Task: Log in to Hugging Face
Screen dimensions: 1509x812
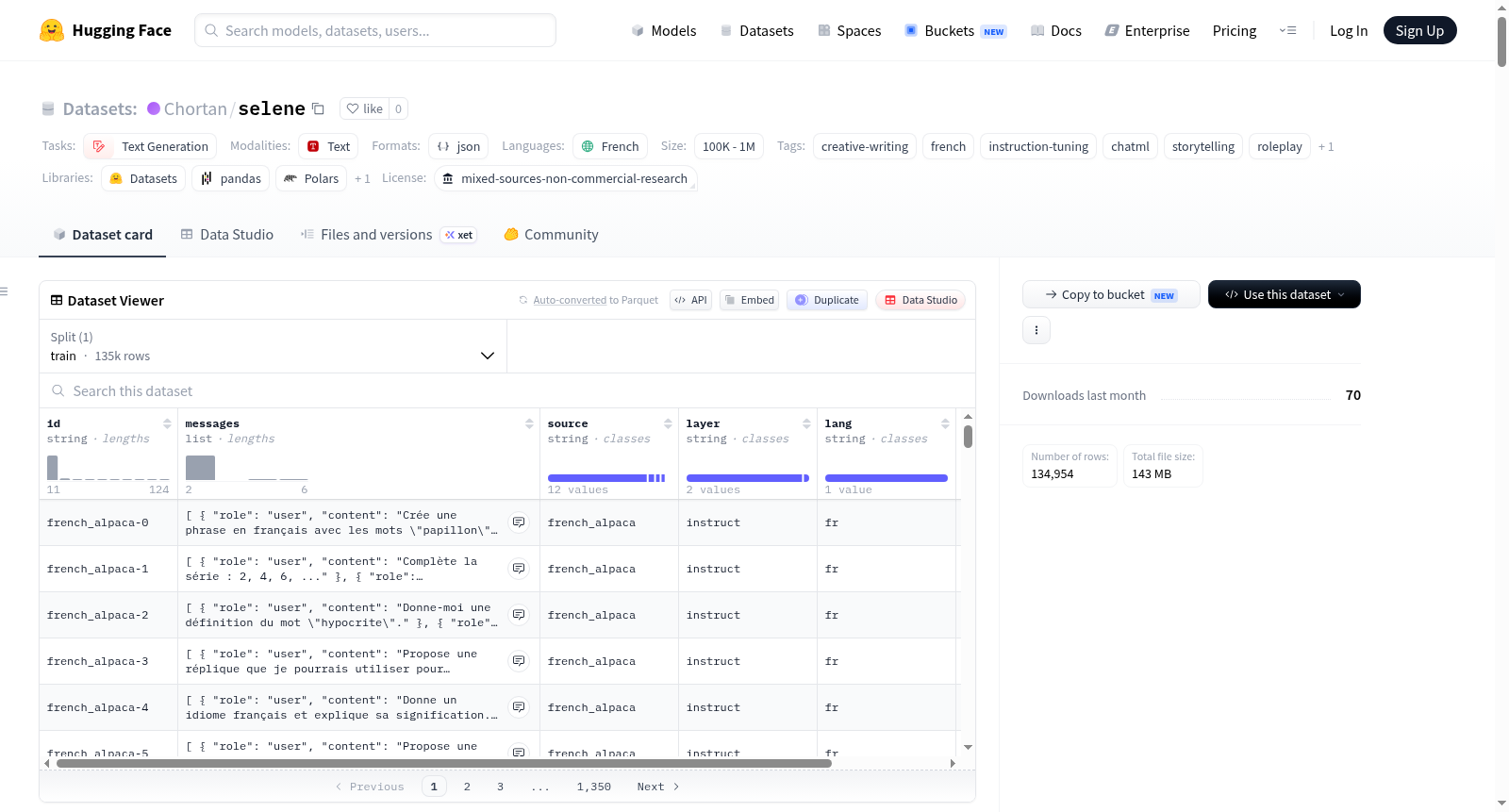Action: tap(1349, 30)
